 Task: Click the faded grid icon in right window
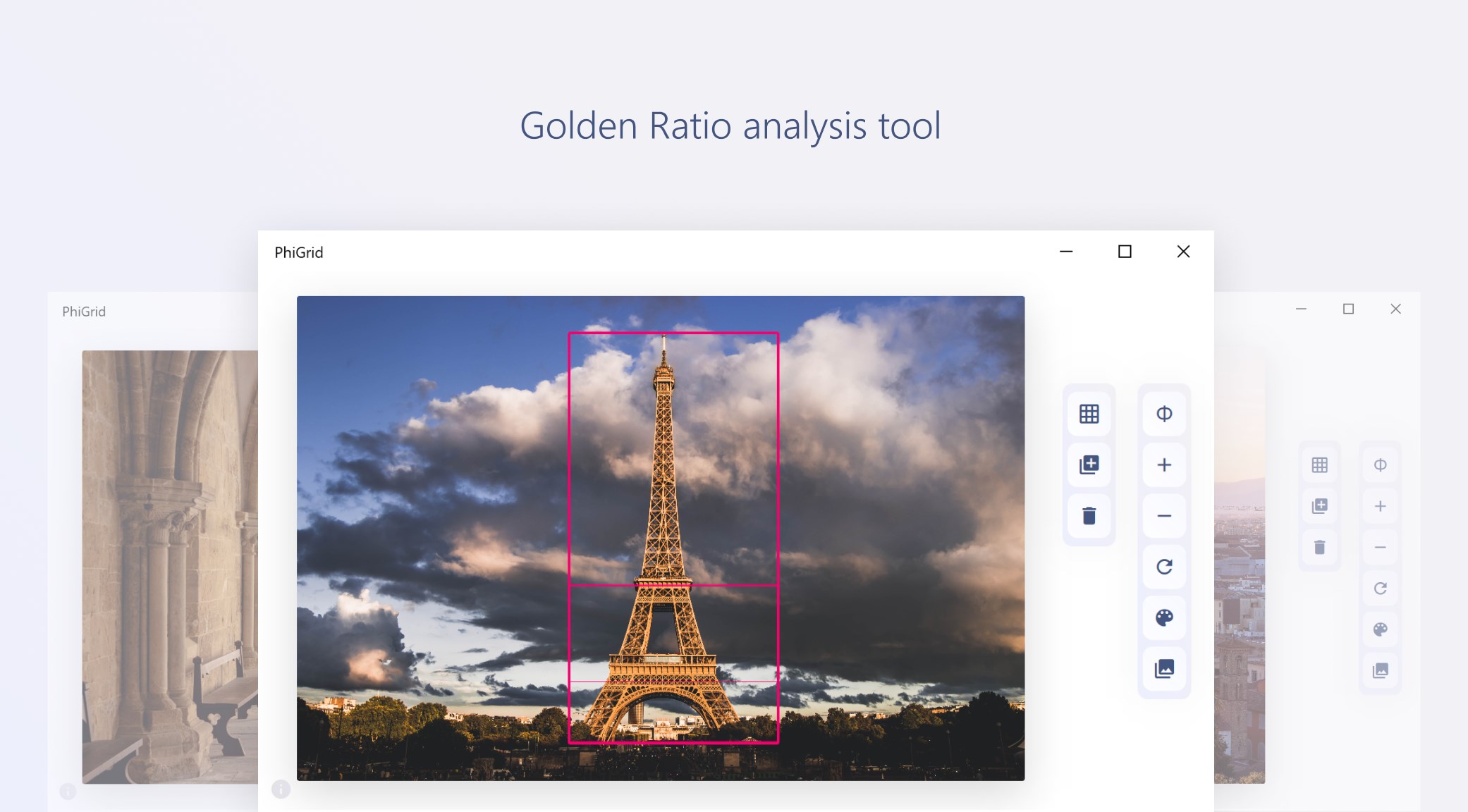1319,465
